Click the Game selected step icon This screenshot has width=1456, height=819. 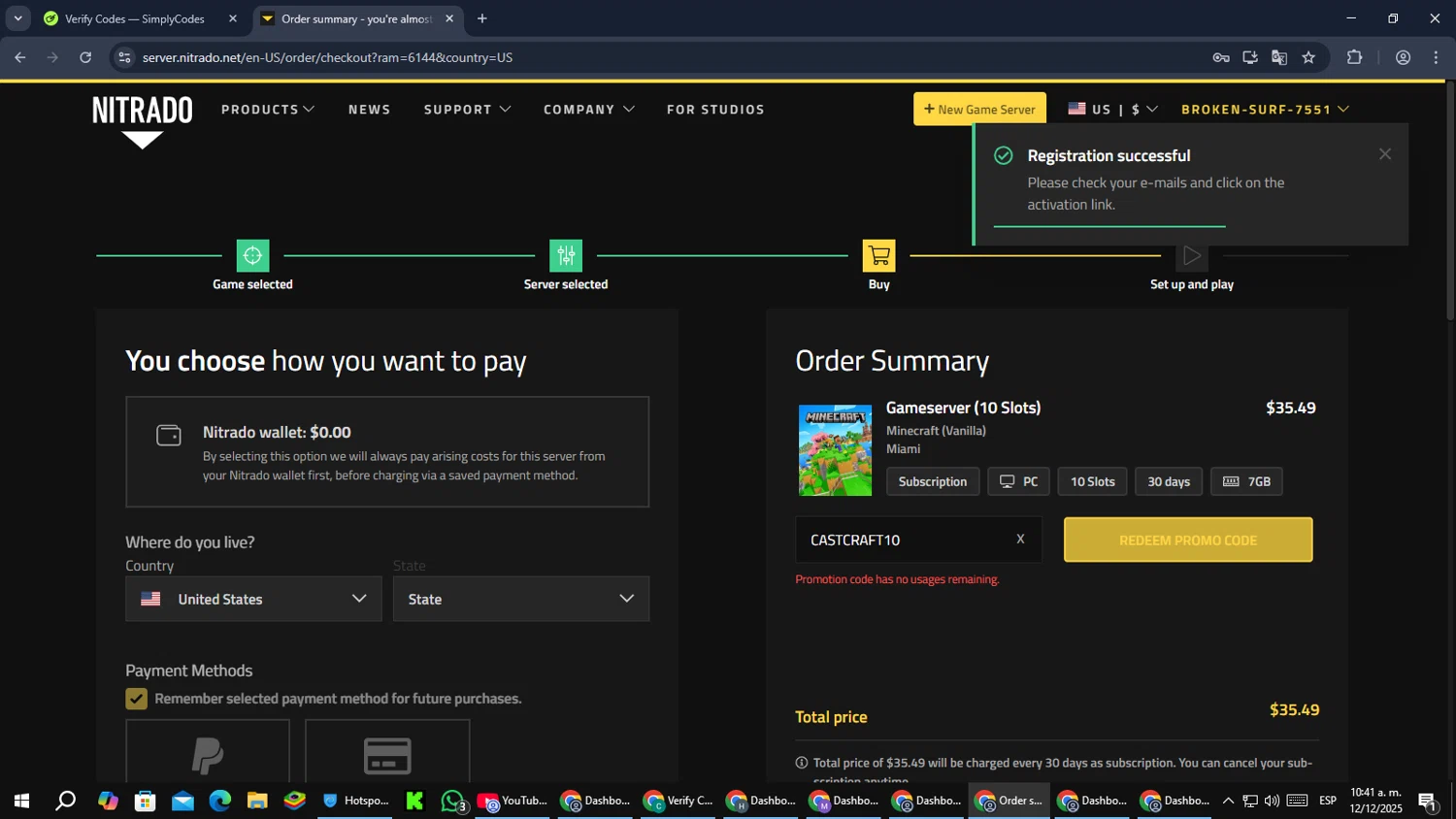252,255
